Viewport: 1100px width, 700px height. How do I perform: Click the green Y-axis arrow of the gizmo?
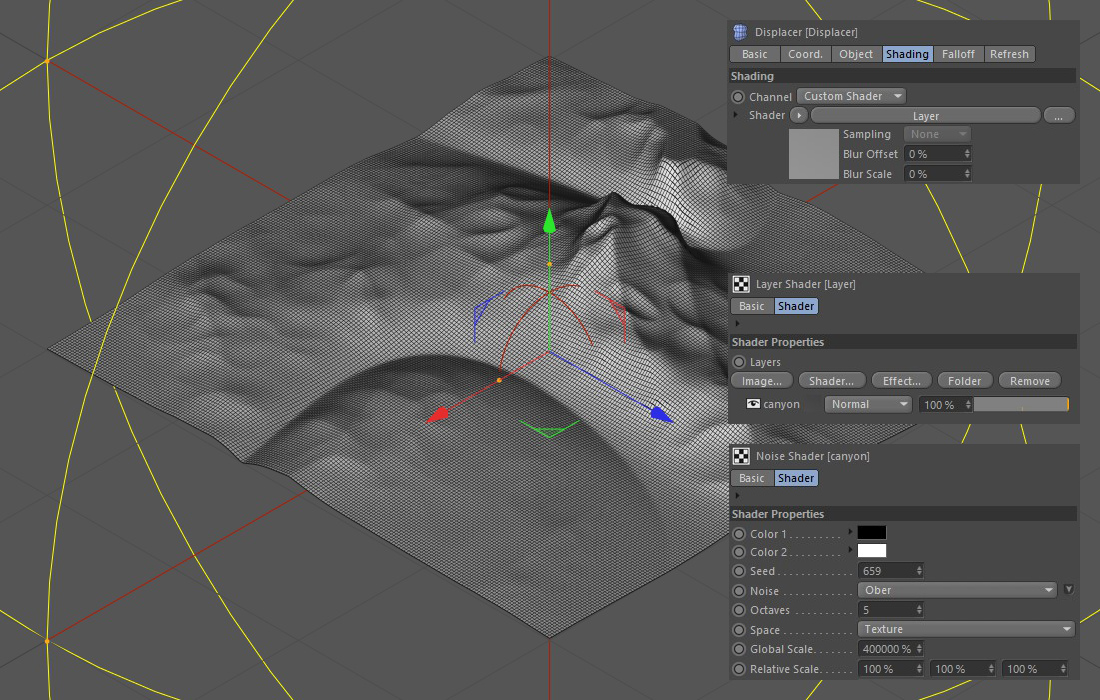pos(548,222)
